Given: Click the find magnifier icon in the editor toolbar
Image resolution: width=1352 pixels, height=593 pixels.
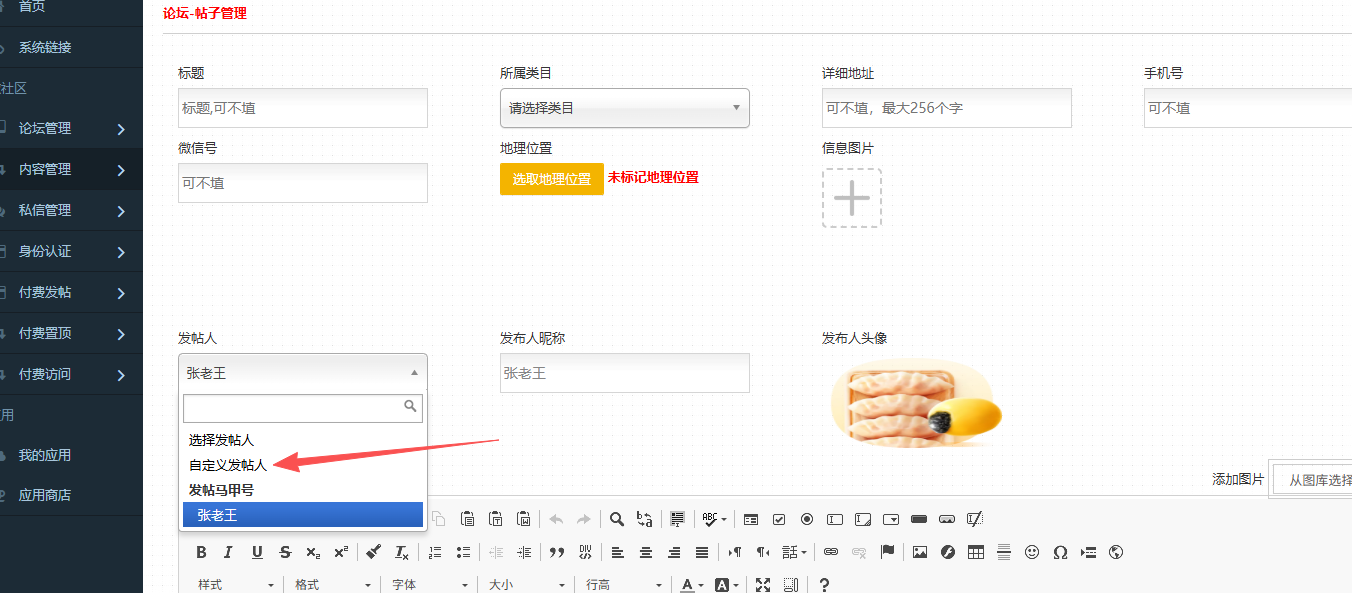Looking at the screenshot, I should (x=617, y=519).
